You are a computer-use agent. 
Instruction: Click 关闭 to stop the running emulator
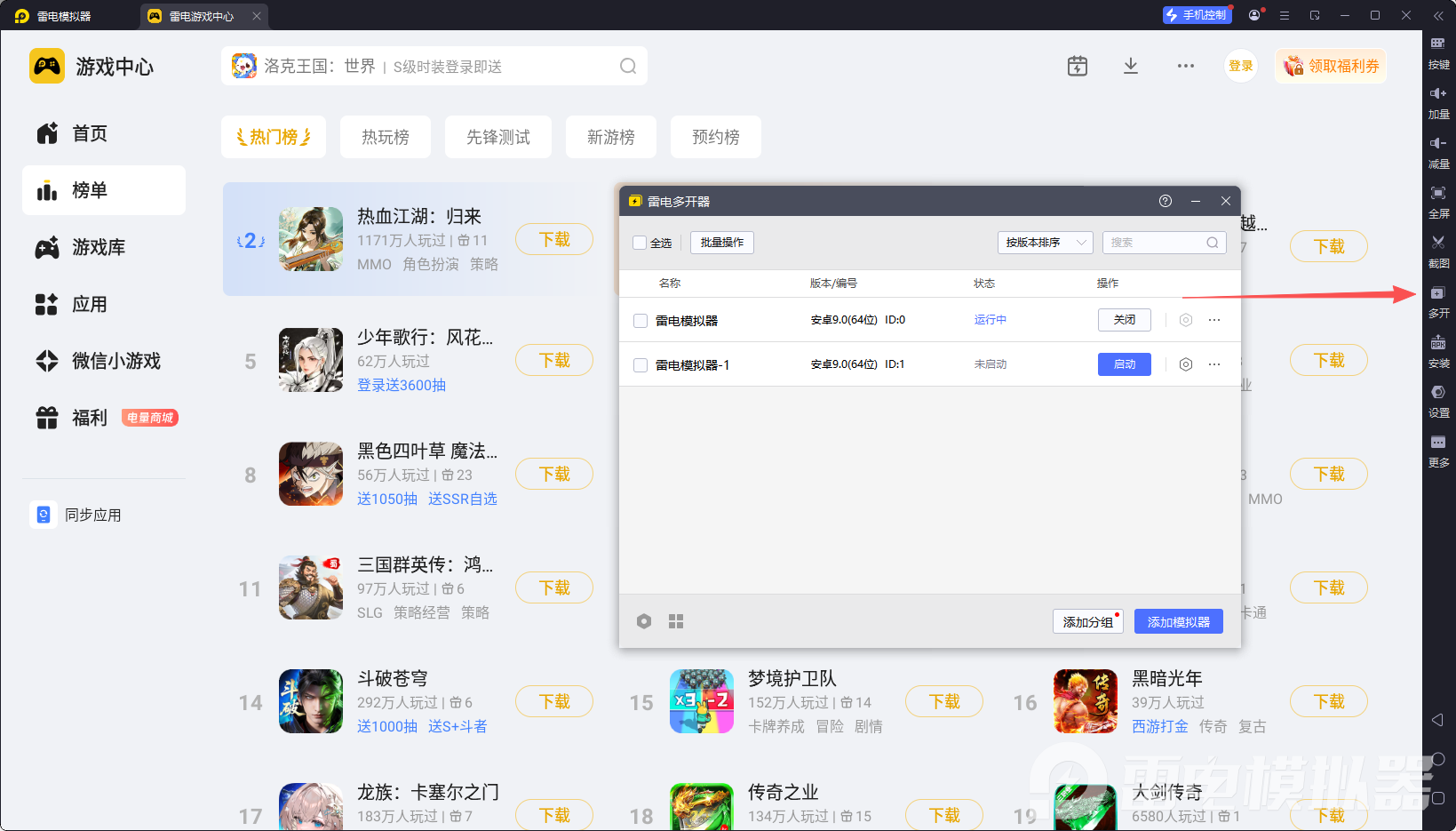(1125, 320)
